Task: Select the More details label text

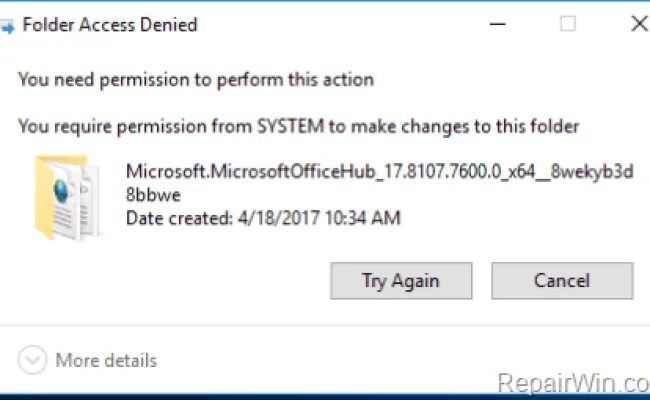Action: [106, 360]
